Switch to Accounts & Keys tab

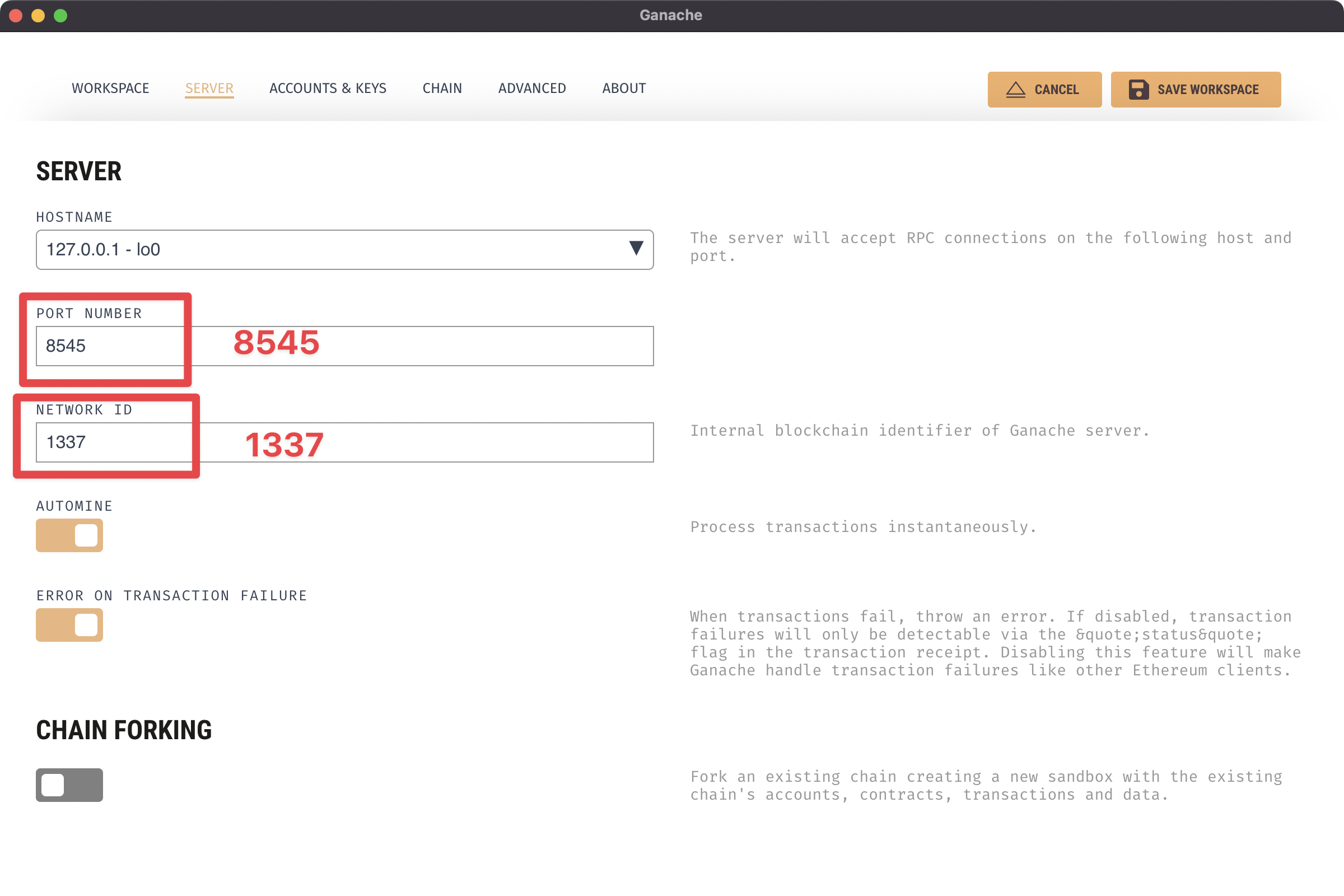tap(328, 88)
